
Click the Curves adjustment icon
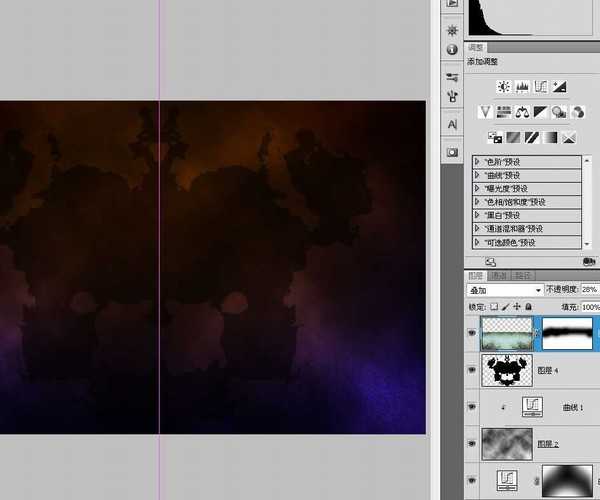coord(541,87)
